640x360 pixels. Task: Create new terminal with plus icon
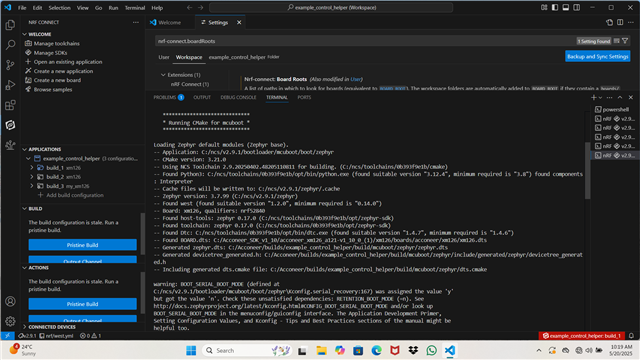point(593,98)
